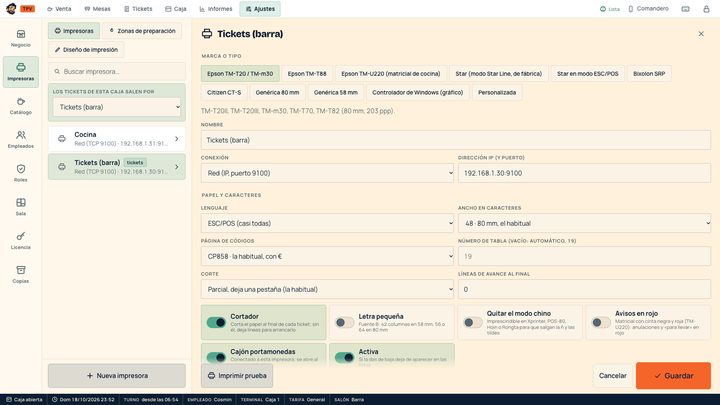Click the printer icon beside panel title

pos(207,34)
